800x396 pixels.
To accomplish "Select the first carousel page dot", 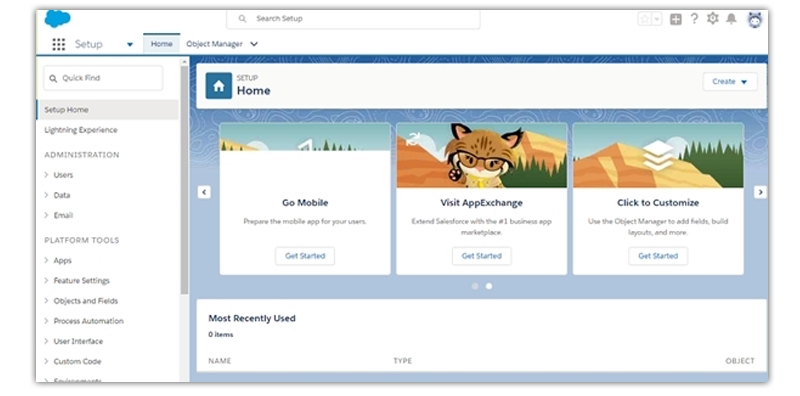I will coord(475,286).
